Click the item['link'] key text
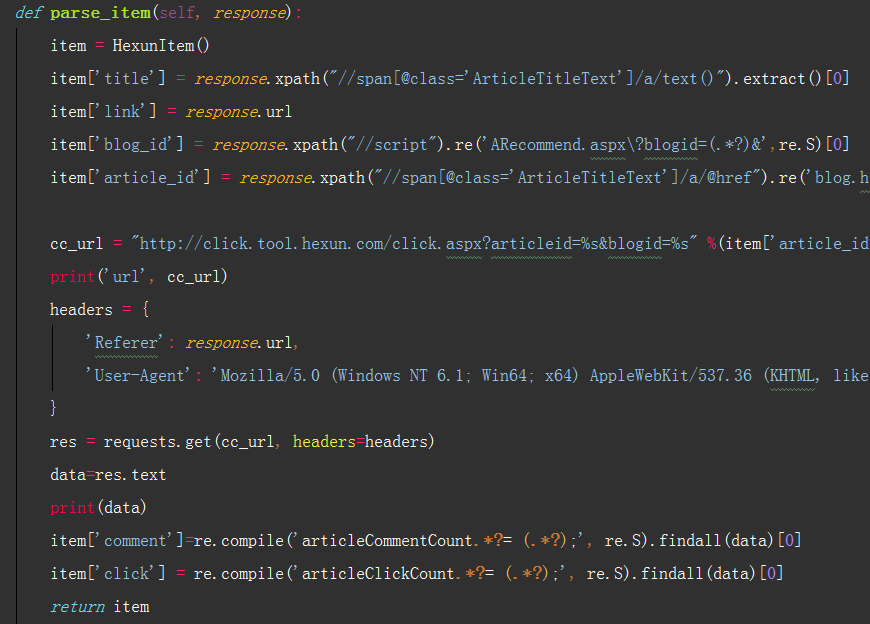870x624 pixels. pos(104,111)
